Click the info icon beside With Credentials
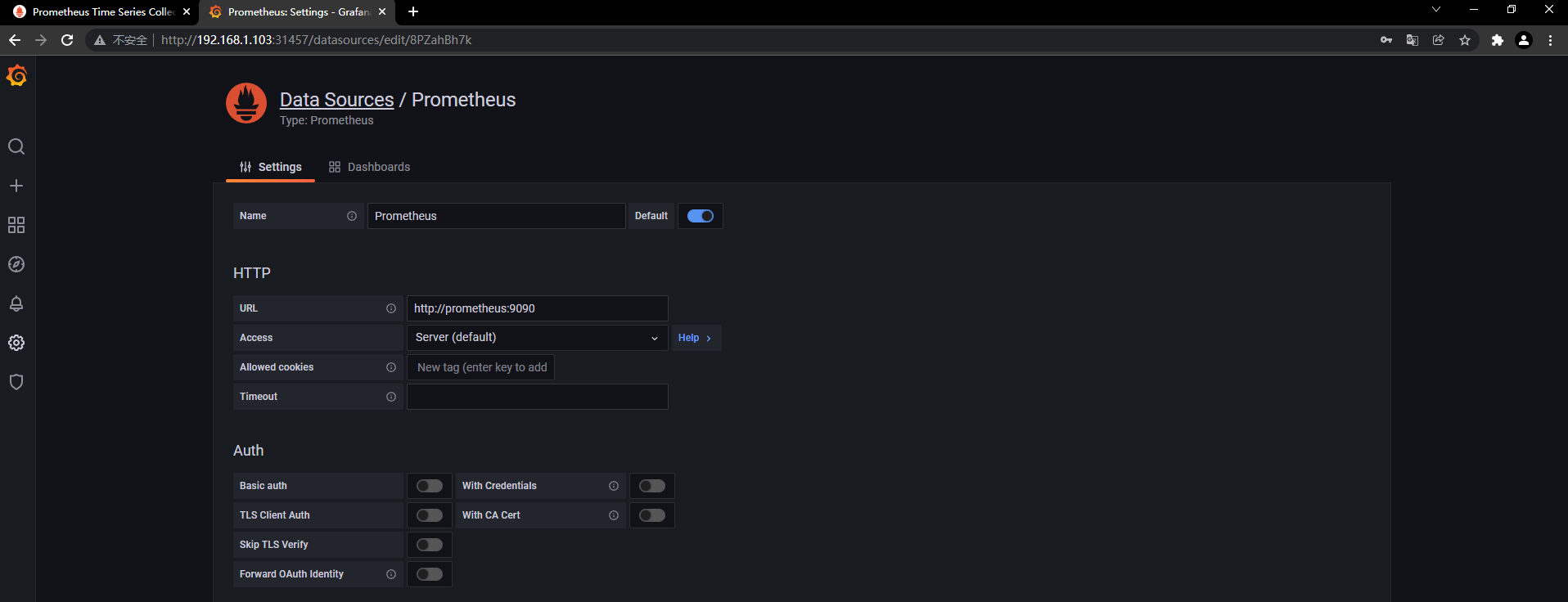Viewport: 1568px width, 602px height. [614, 486]
